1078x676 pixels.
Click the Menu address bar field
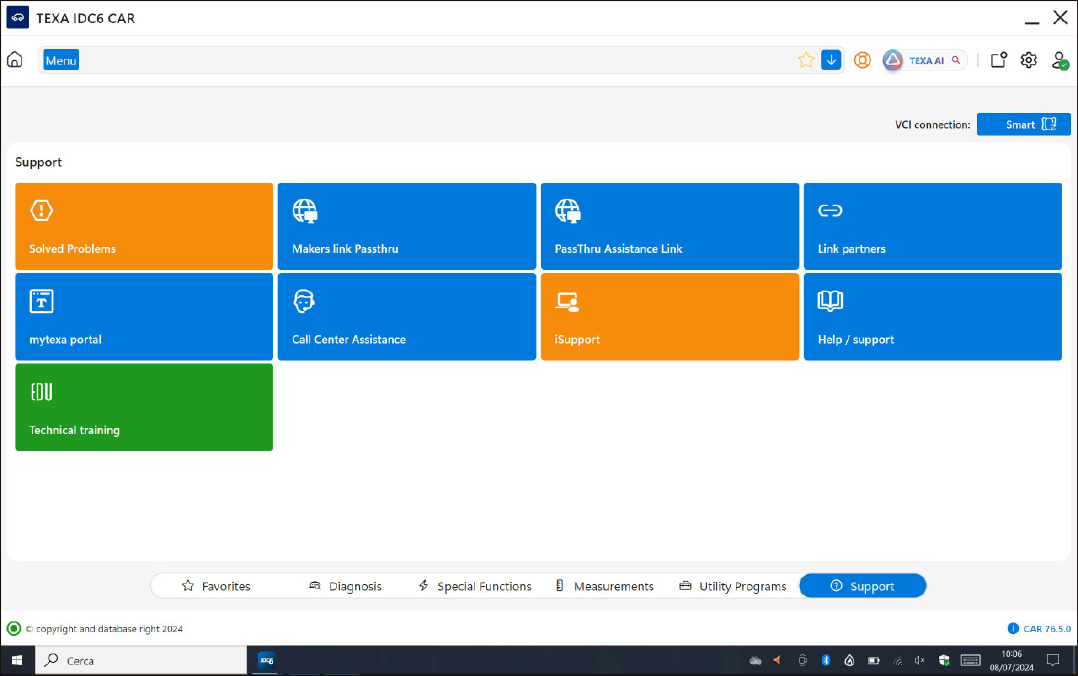[x=420, y=60]
